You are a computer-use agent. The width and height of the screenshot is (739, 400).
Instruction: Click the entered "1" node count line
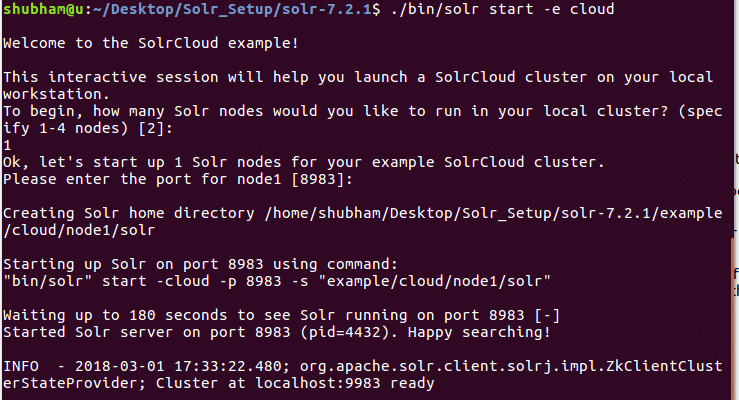[7, 144]
